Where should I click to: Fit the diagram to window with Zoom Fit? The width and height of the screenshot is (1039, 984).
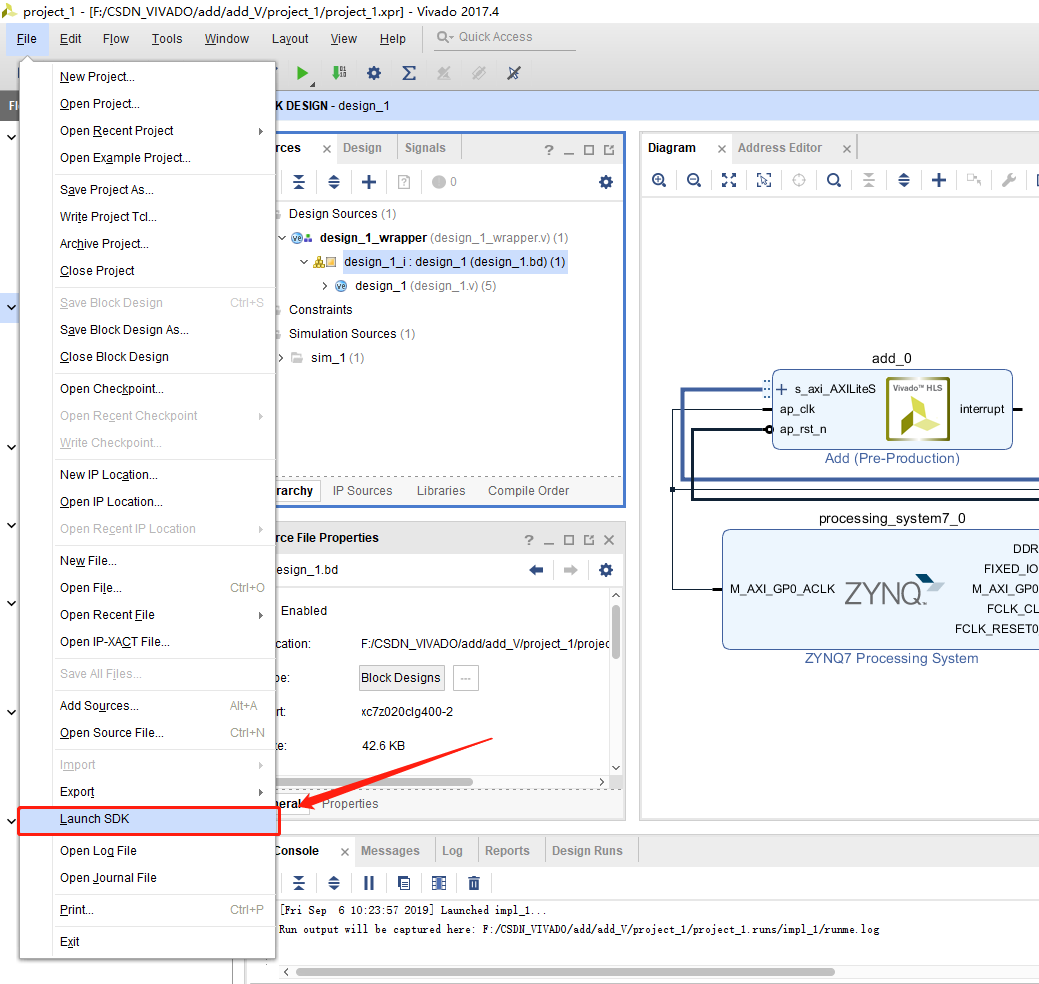pos(729,180)
